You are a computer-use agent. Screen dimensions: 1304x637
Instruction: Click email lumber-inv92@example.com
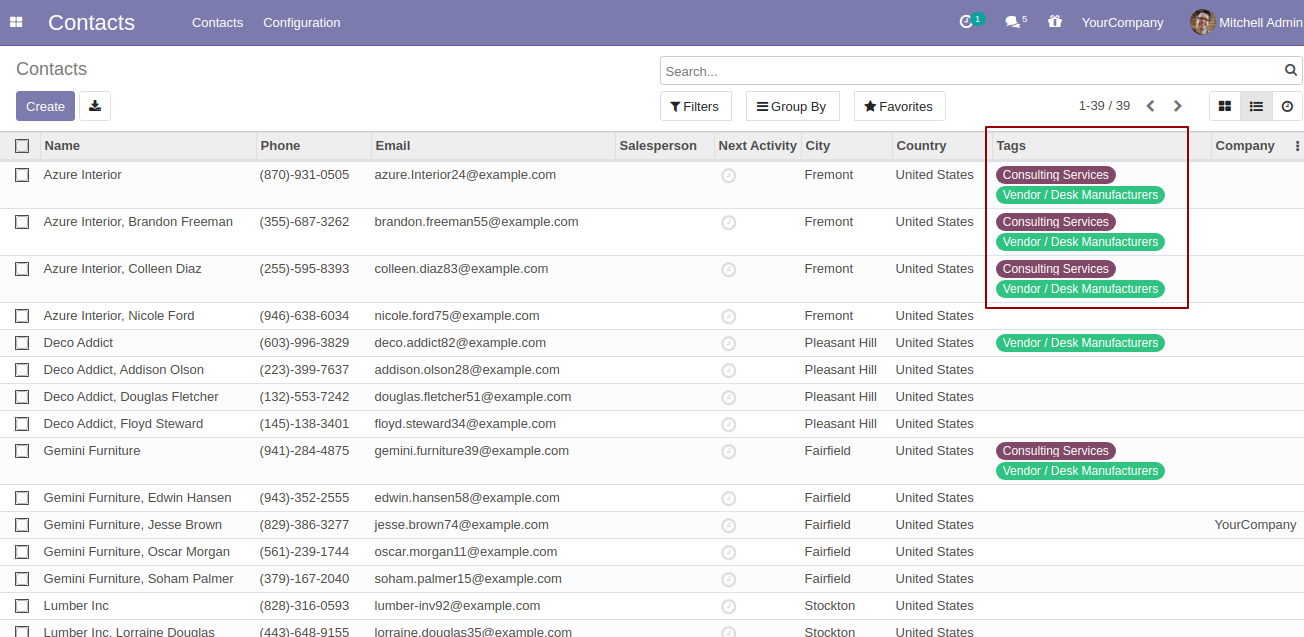click(457, 606)
